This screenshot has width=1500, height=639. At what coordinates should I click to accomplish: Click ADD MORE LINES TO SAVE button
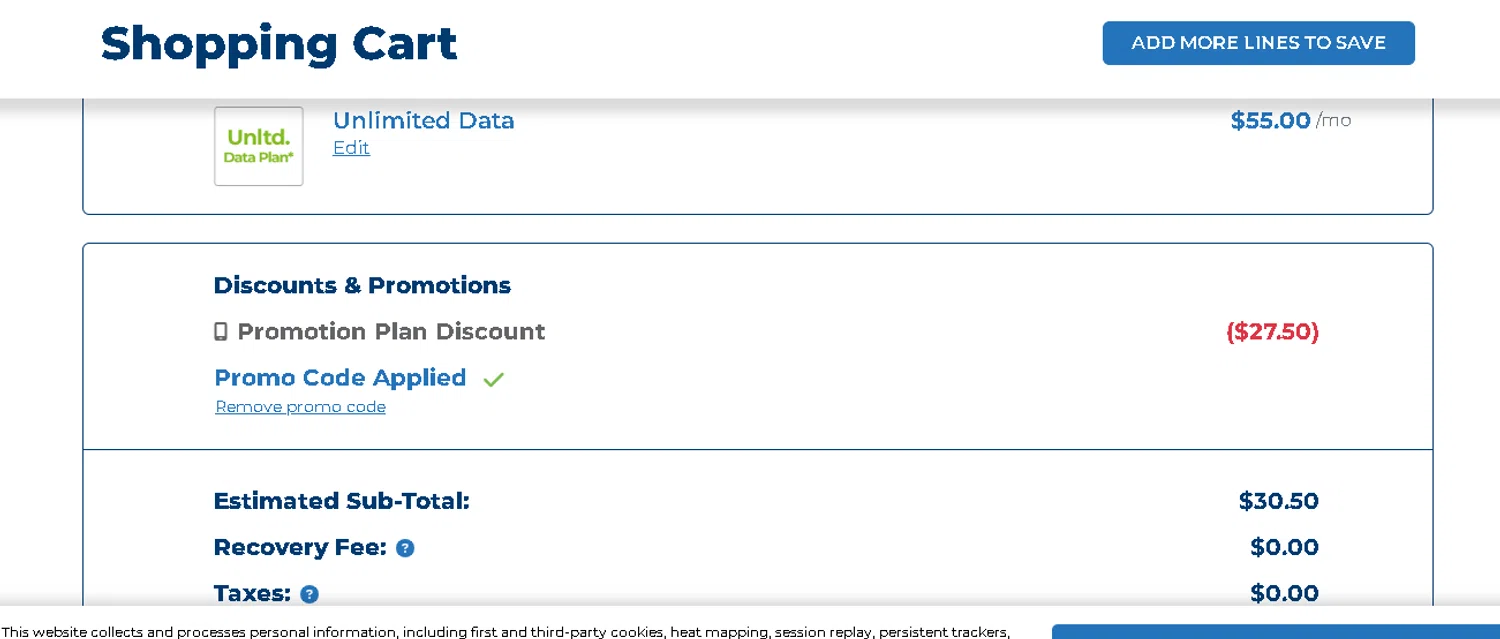1258,43
